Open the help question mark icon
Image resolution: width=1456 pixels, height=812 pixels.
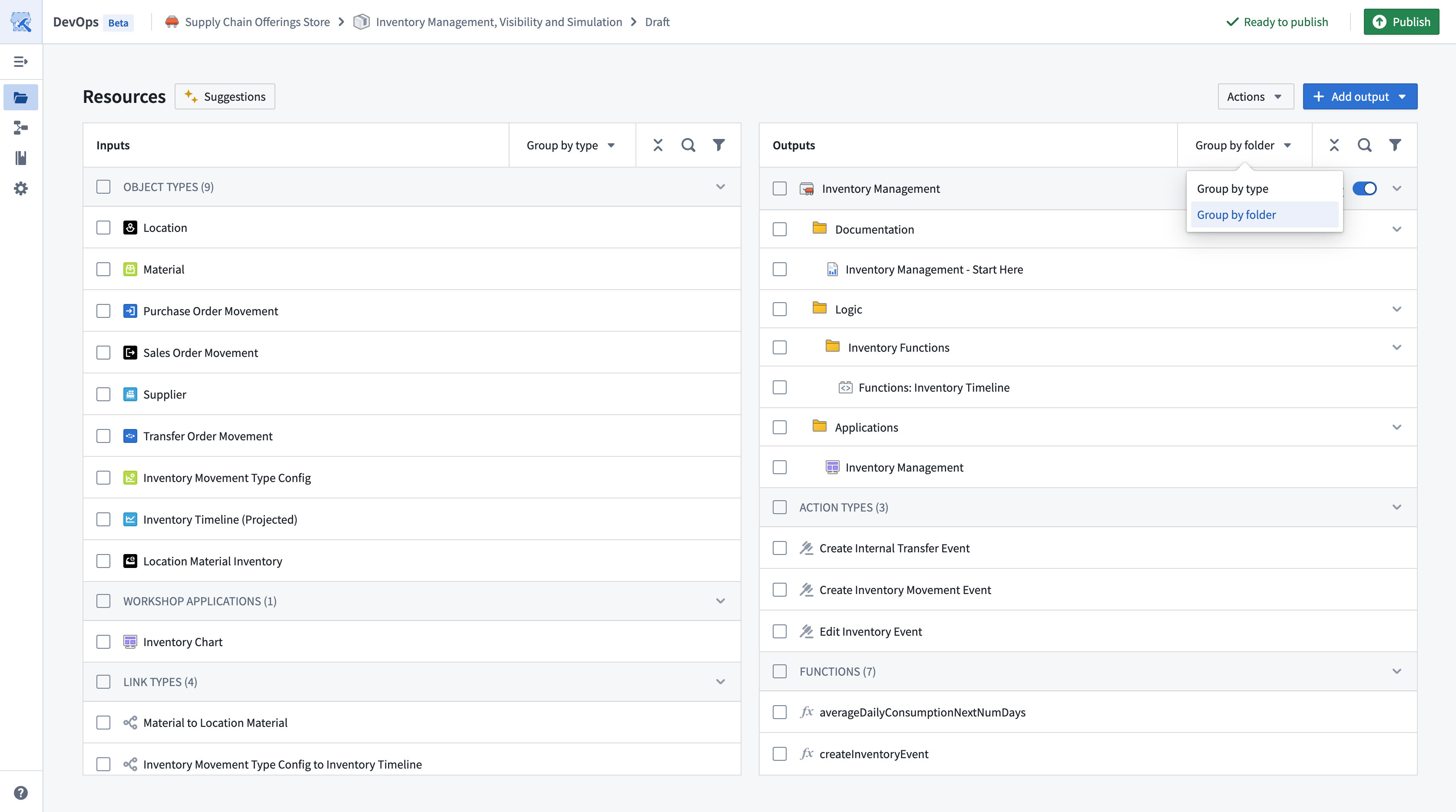21,793
